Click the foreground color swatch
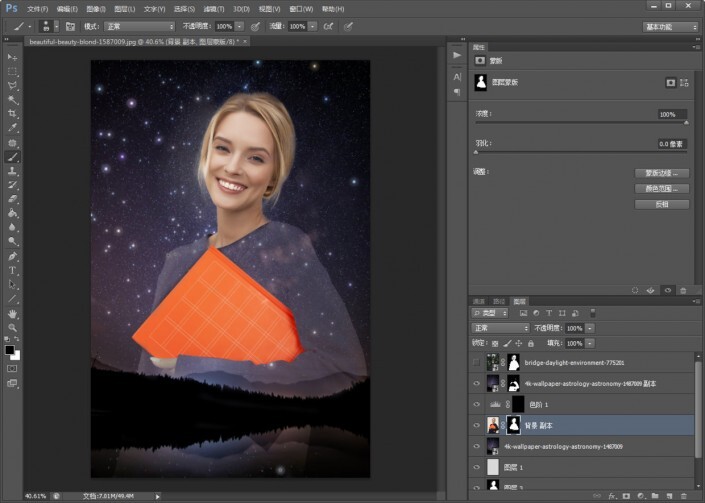The height and width of the screenshot is (503, 705). 10,350
